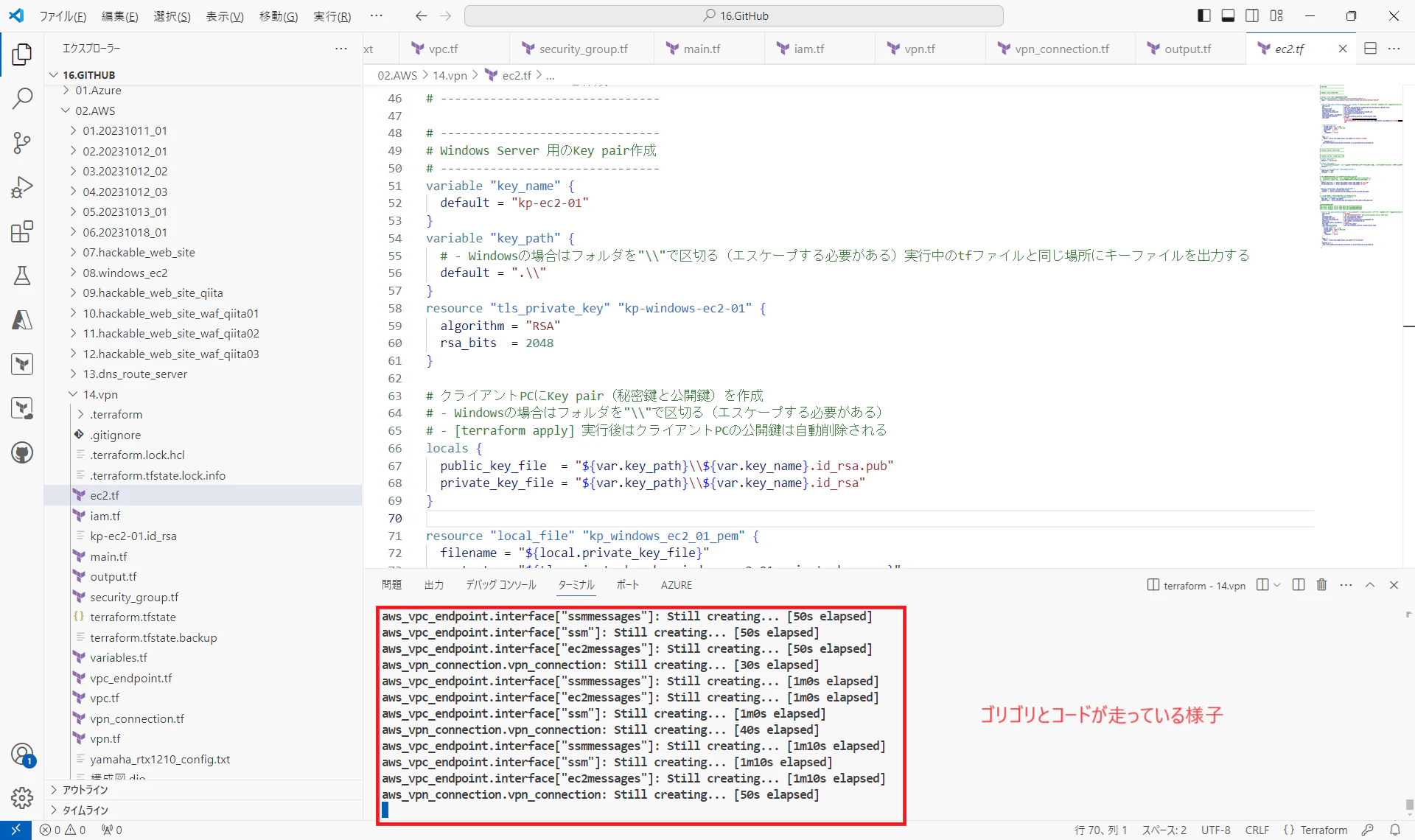Click the errors and warnings status
This screenshot has height=840, width=1415.
63,830
